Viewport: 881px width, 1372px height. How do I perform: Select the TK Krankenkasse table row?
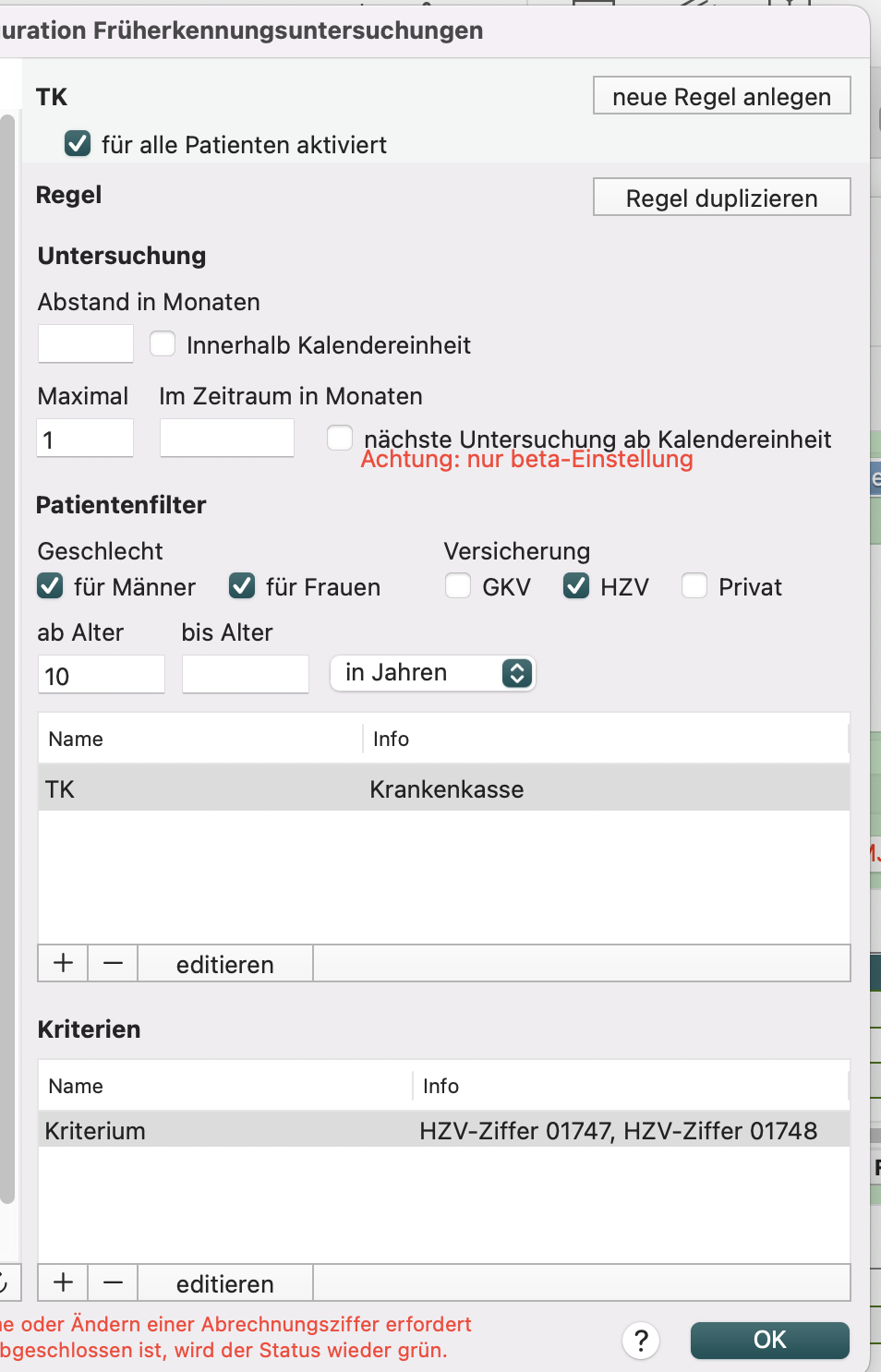point(443,788)
